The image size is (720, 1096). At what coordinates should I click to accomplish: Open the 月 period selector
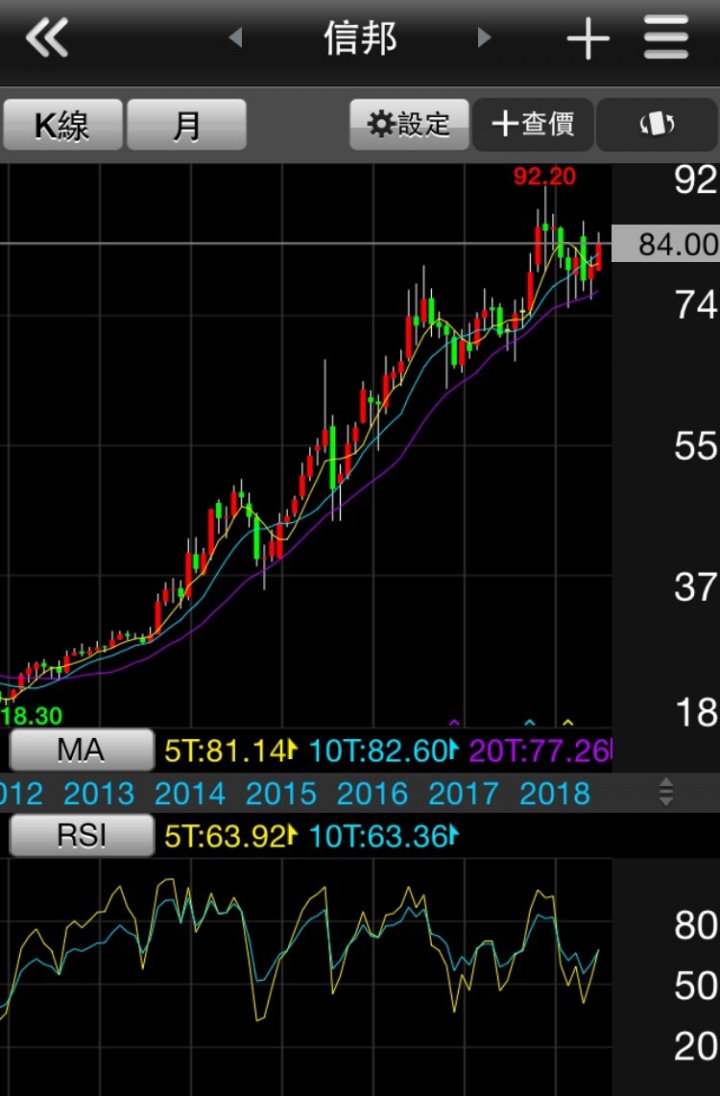187,124
